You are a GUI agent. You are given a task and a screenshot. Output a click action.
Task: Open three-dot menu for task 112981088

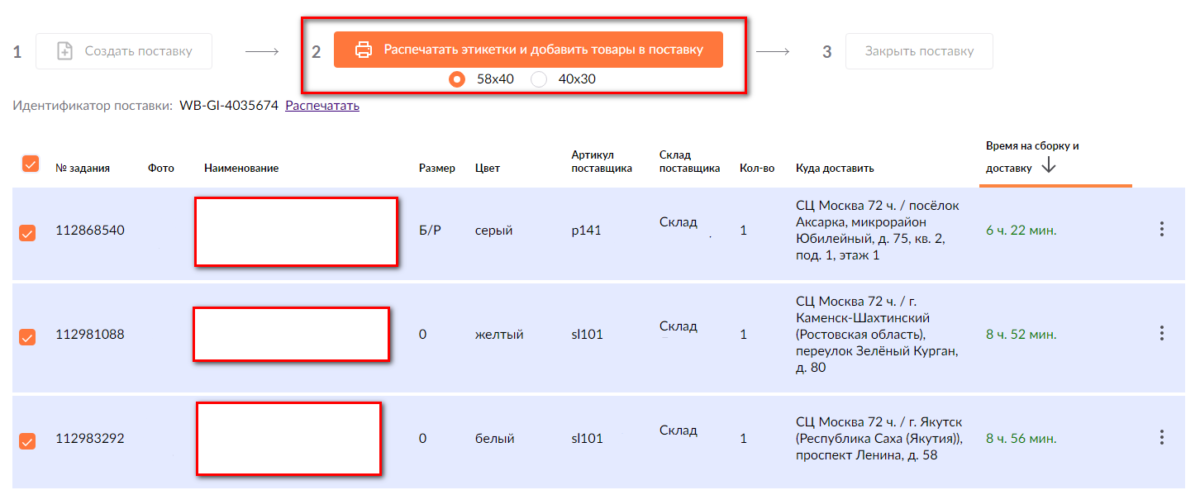tap(1161, 334)
